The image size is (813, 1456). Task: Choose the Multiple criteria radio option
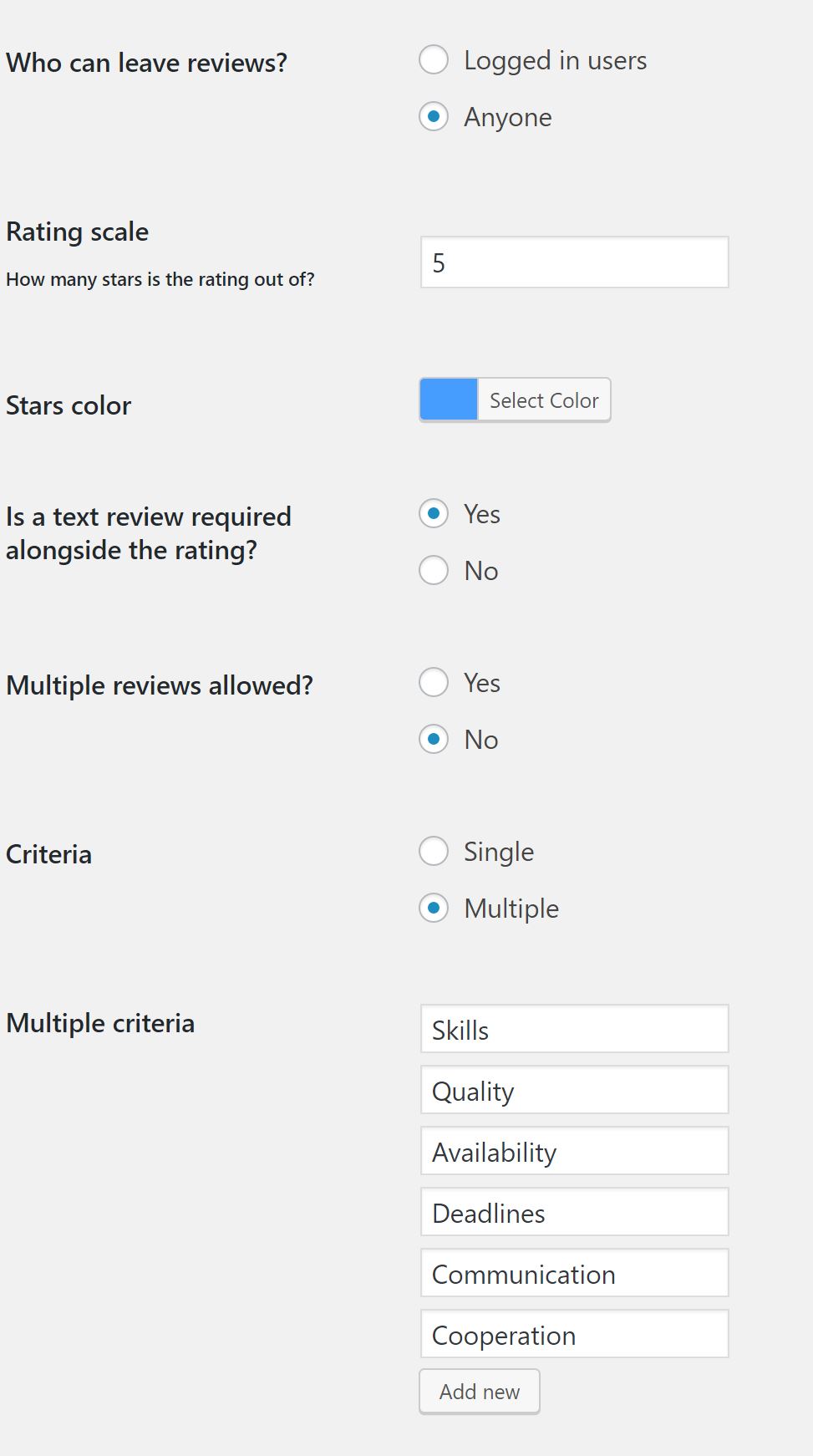point(434,908)
